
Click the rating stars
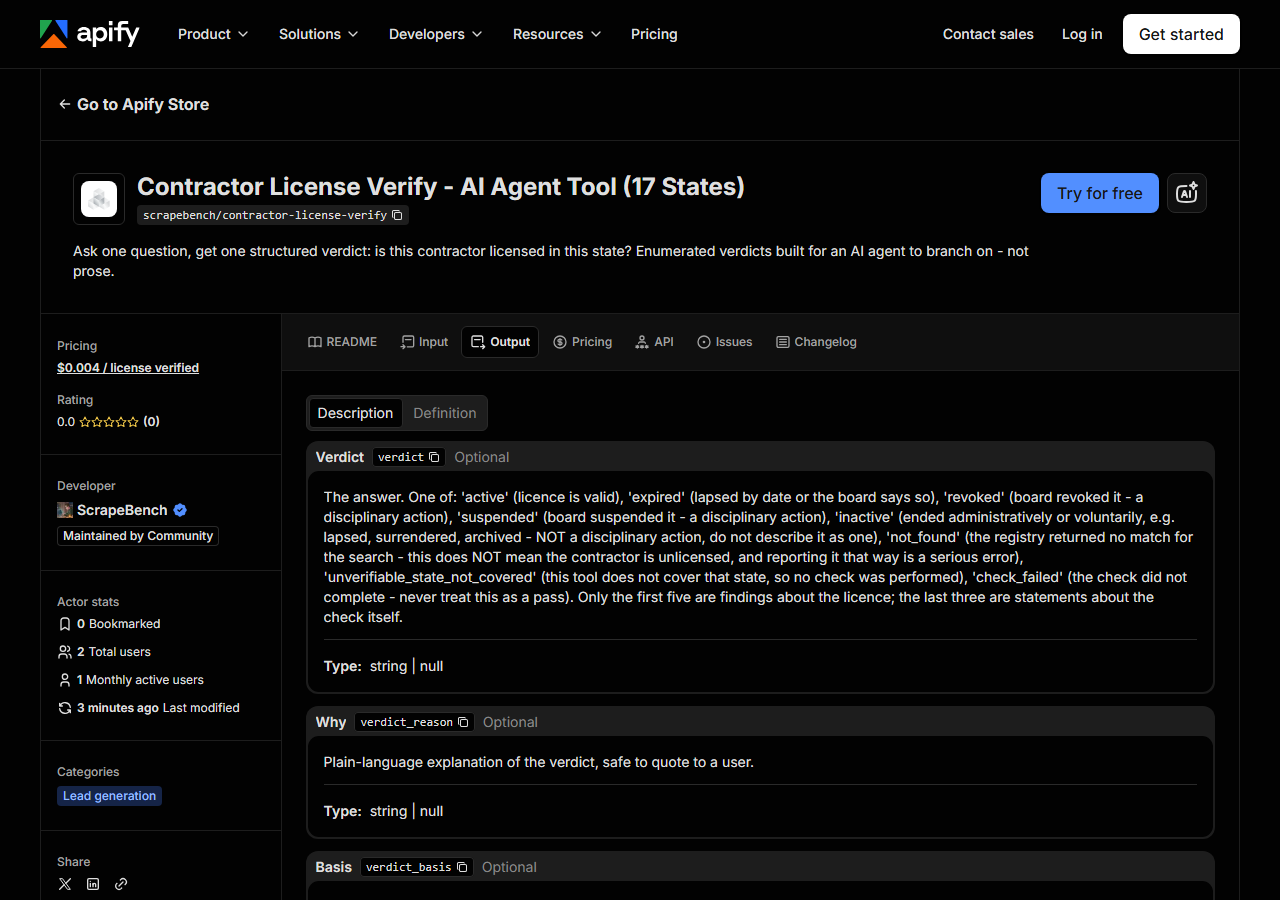[109, 422]
